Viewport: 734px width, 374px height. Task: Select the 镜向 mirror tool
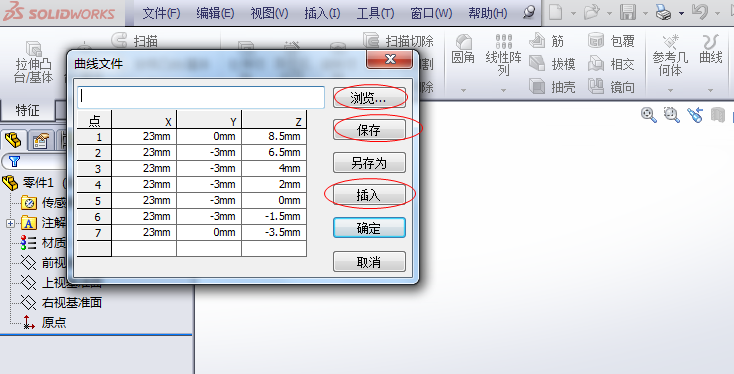click(611, 87)
